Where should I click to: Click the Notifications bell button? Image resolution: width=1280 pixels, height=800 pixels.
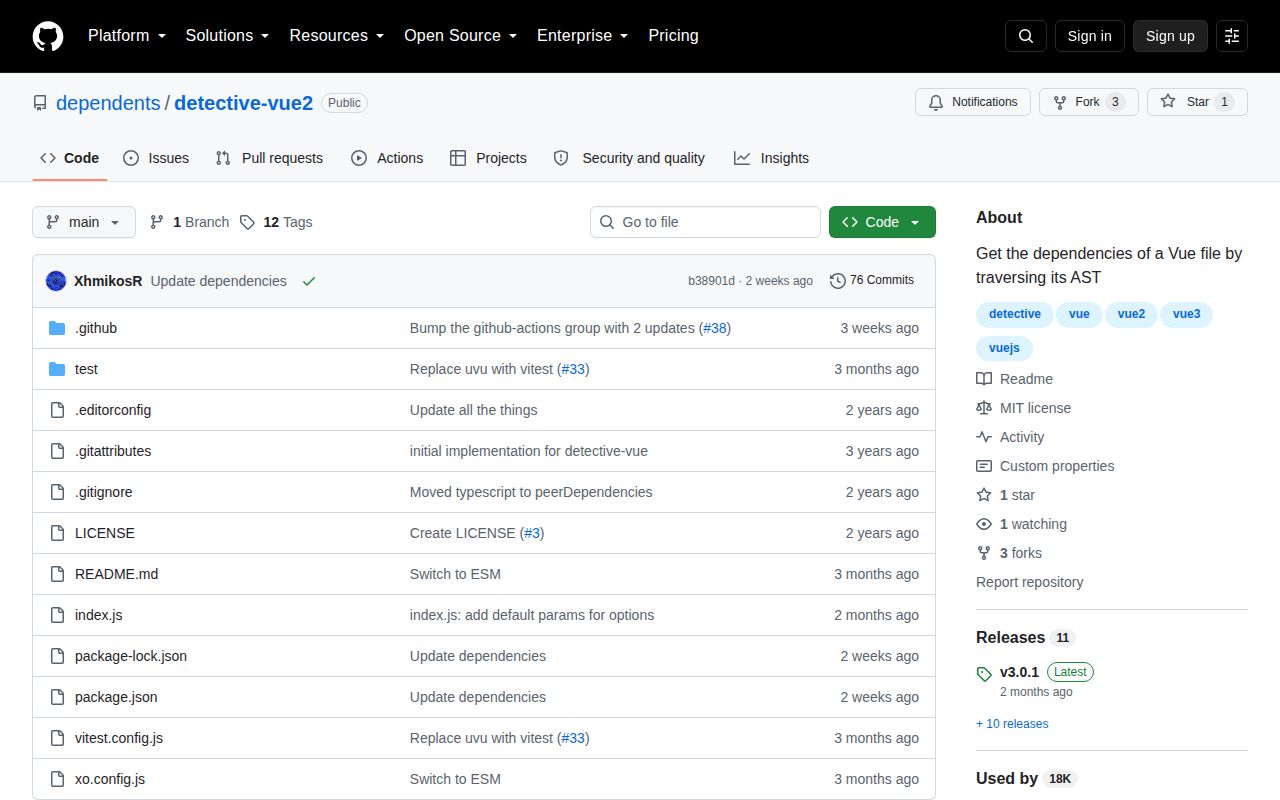973,102
